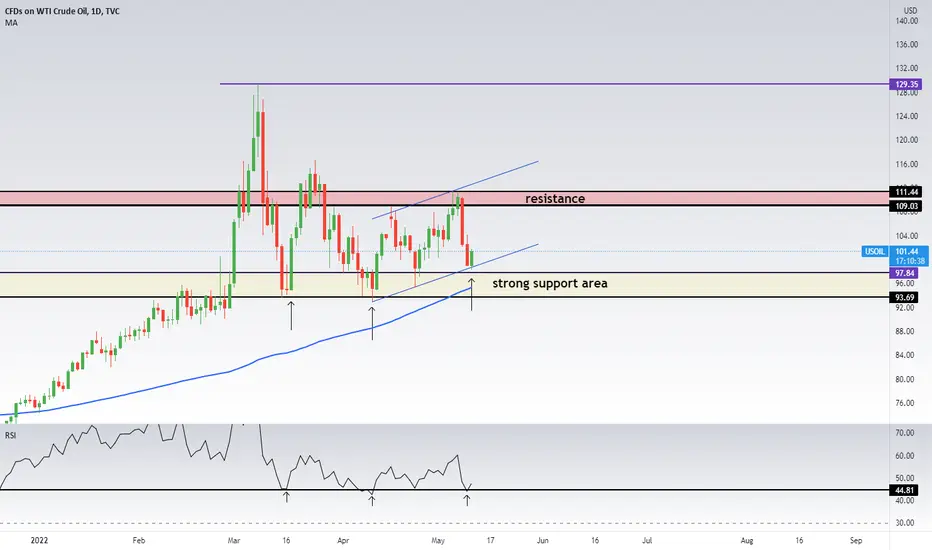Select the 'strong support area' text annotation
Viewport: 932px width, 550px height.
(550, 284)
